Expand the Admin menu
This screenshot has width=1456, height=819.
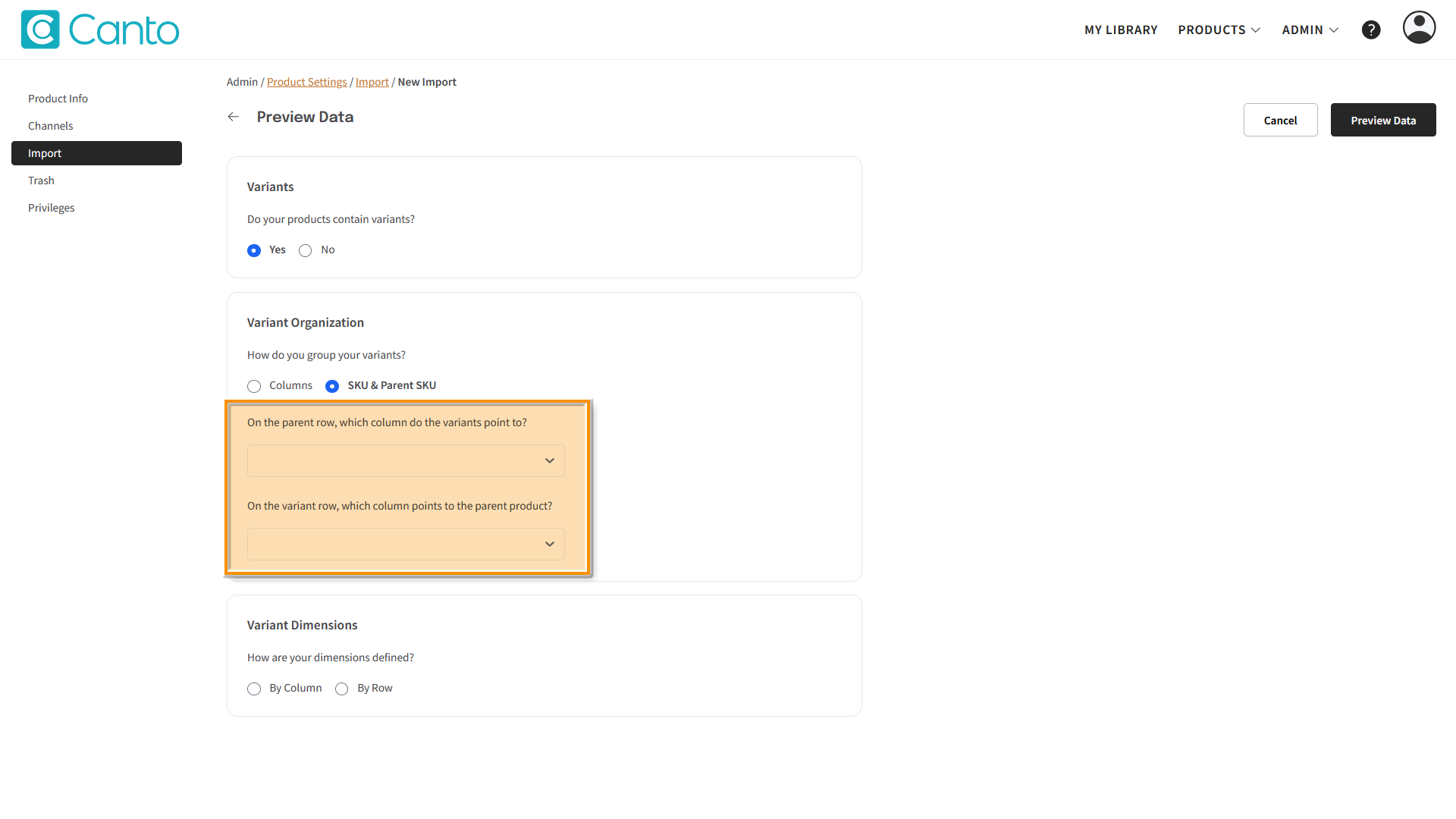point(1310,30)
